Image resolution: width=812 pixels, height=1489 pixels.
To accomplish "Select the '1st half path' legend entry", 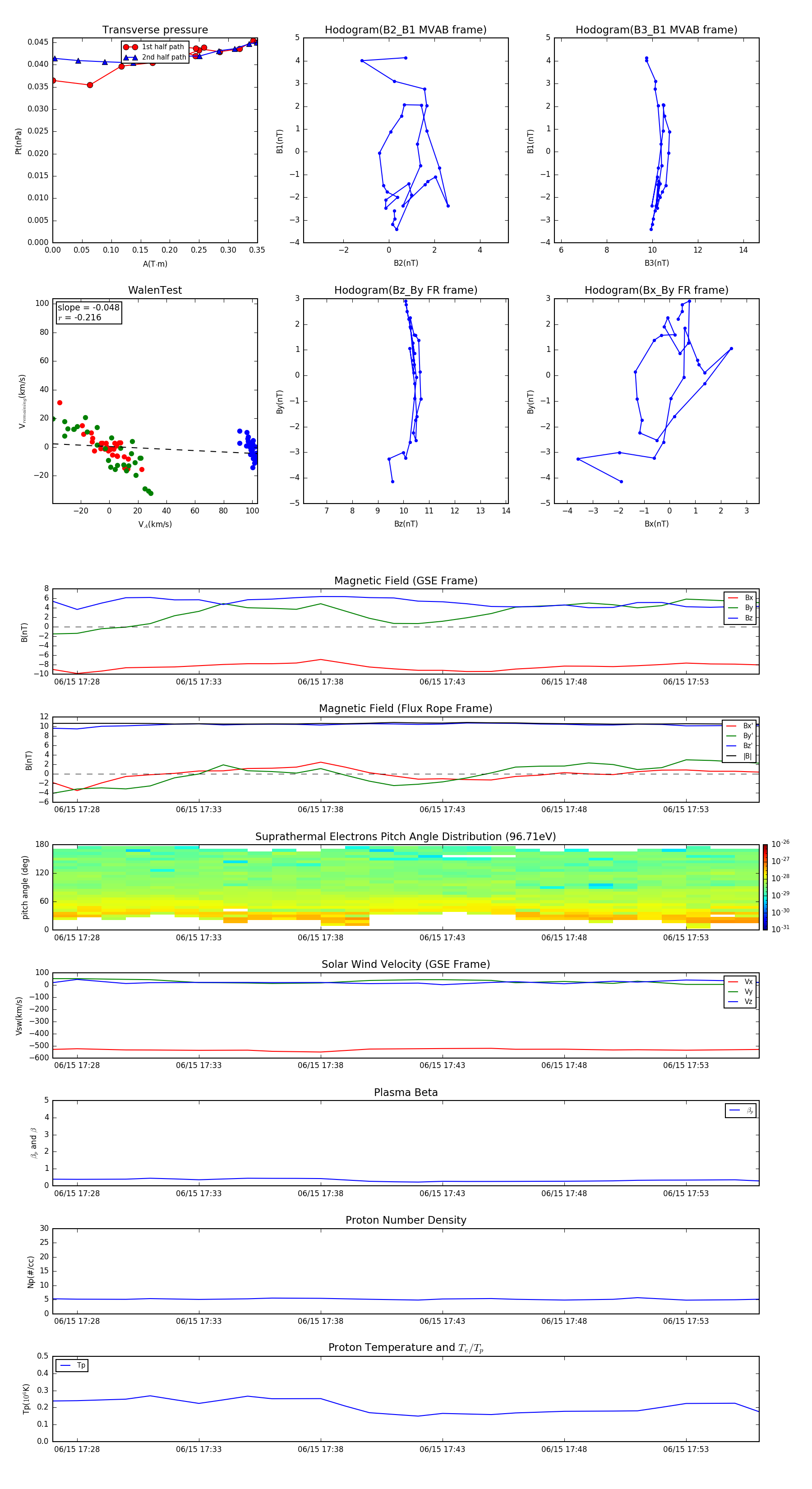I will coord(154,47).
